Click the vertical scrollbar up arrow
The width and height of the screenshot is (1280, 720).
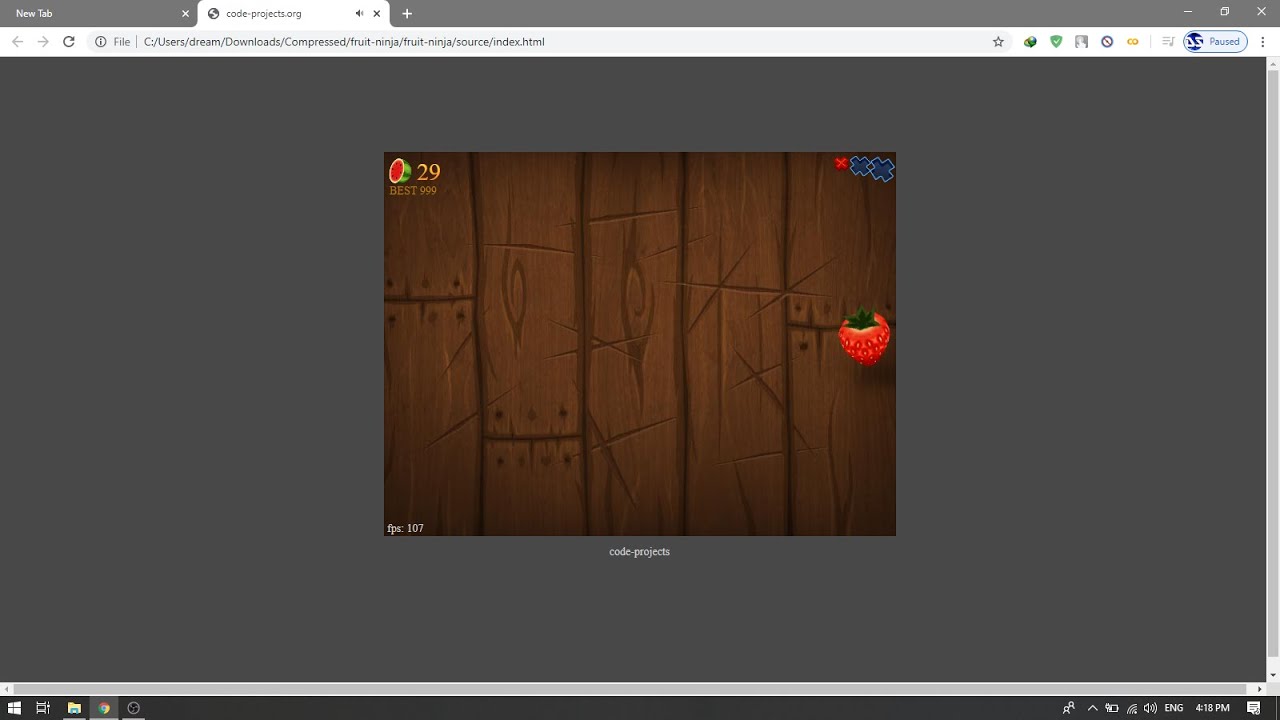click(1273, 63)
